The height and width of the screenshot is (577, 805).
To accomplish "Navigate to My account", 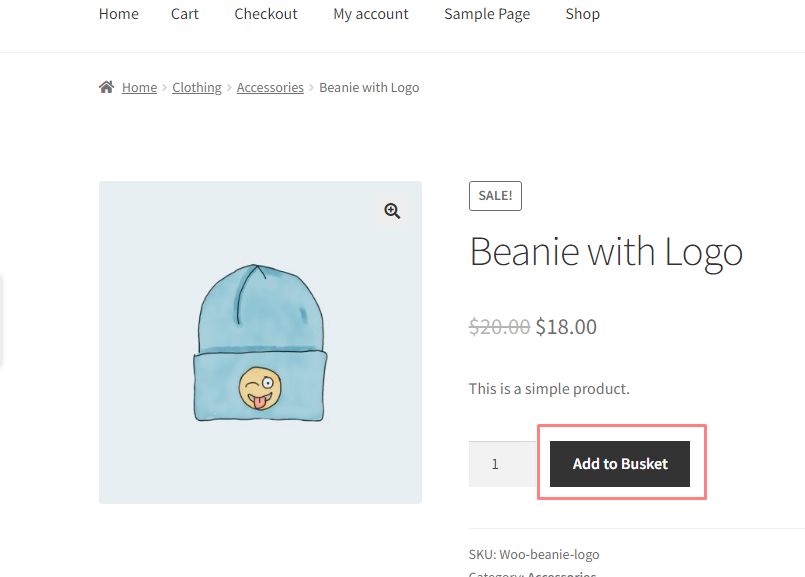I will click(371, 14).
